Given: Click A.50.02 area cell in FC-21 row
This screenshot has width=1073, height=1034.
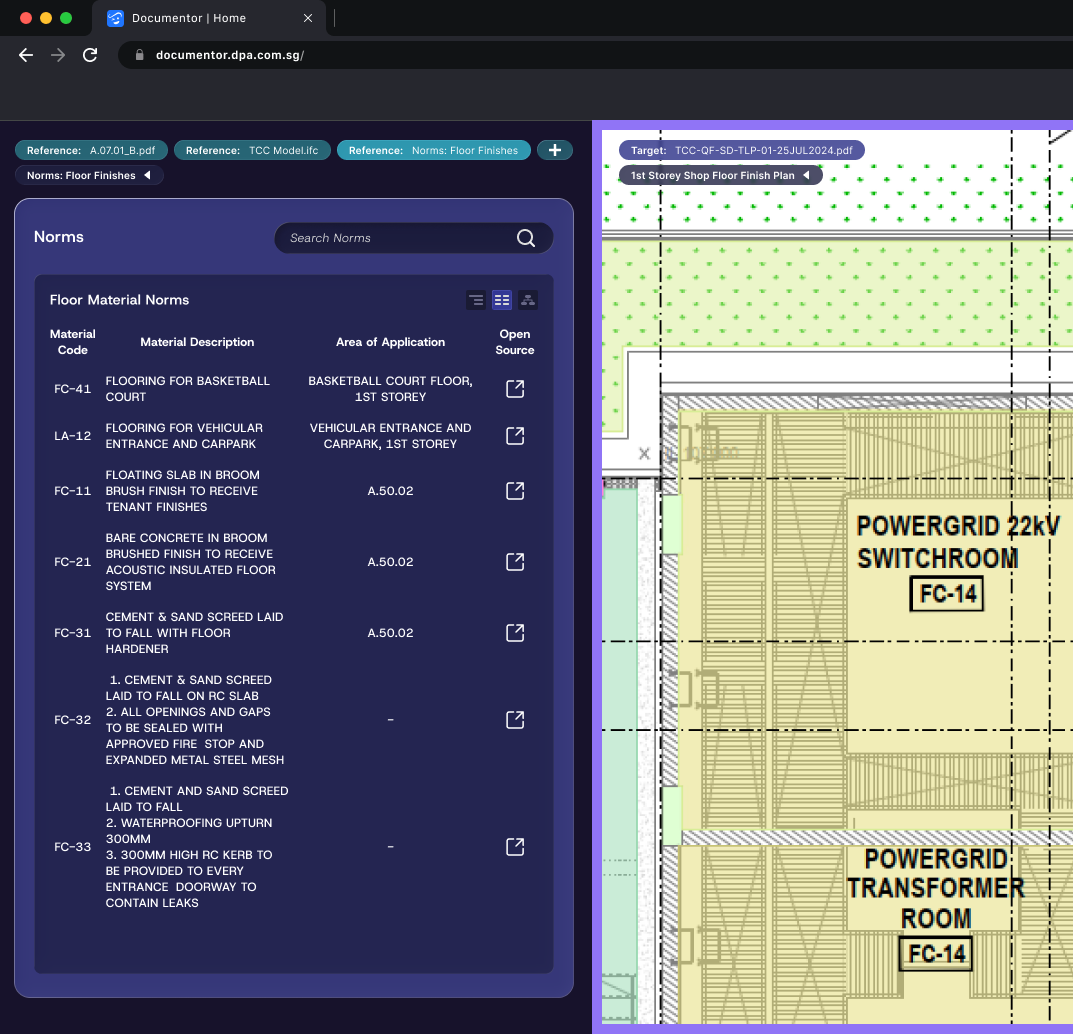Looking at the screenshot, I should (x=390, y=562).
